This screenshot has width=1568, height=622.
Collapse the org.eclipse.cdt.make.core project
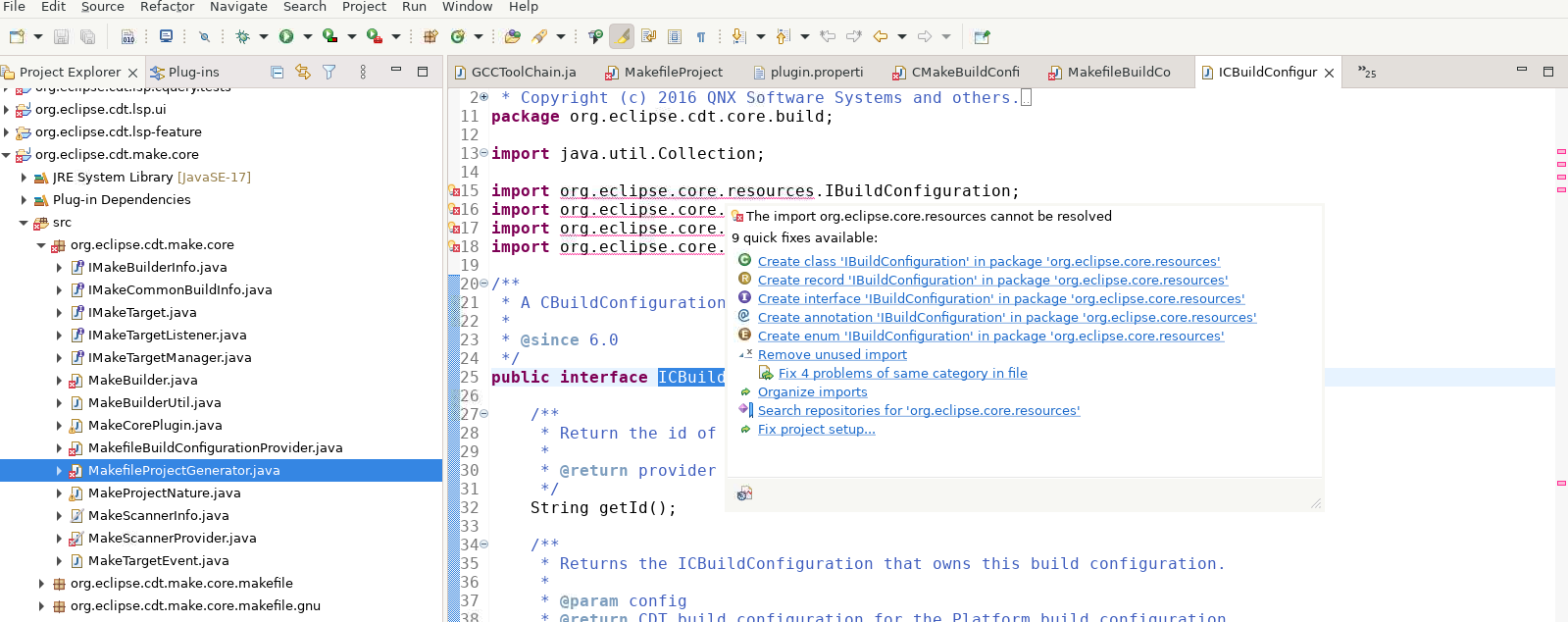(x=7, y=155)
